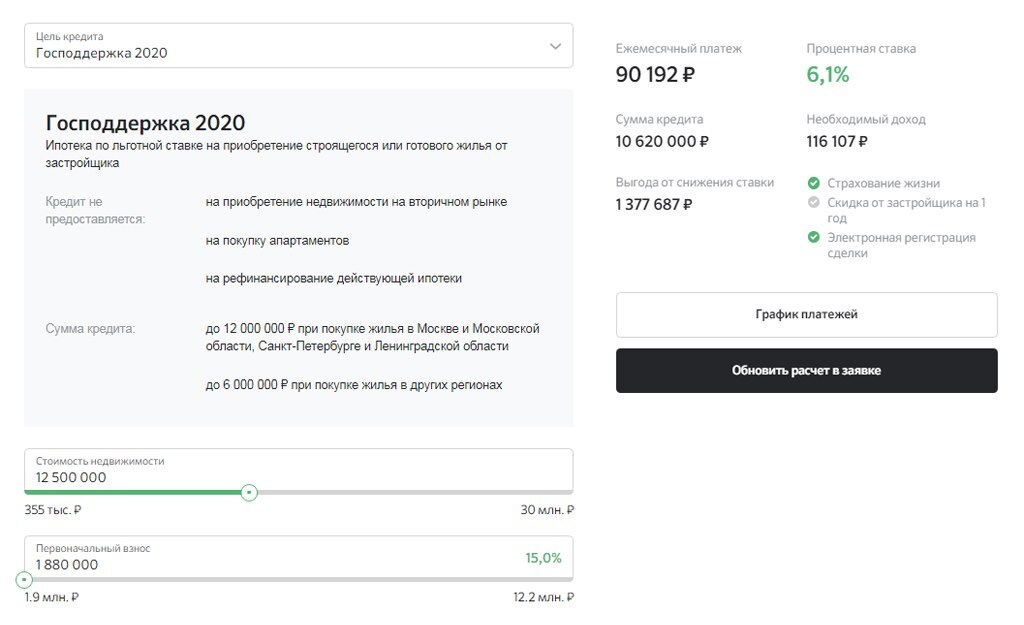Click the 1 377 687 ₽ savings value
This screenshot has width=1024, height=625.
click(654, 204)
